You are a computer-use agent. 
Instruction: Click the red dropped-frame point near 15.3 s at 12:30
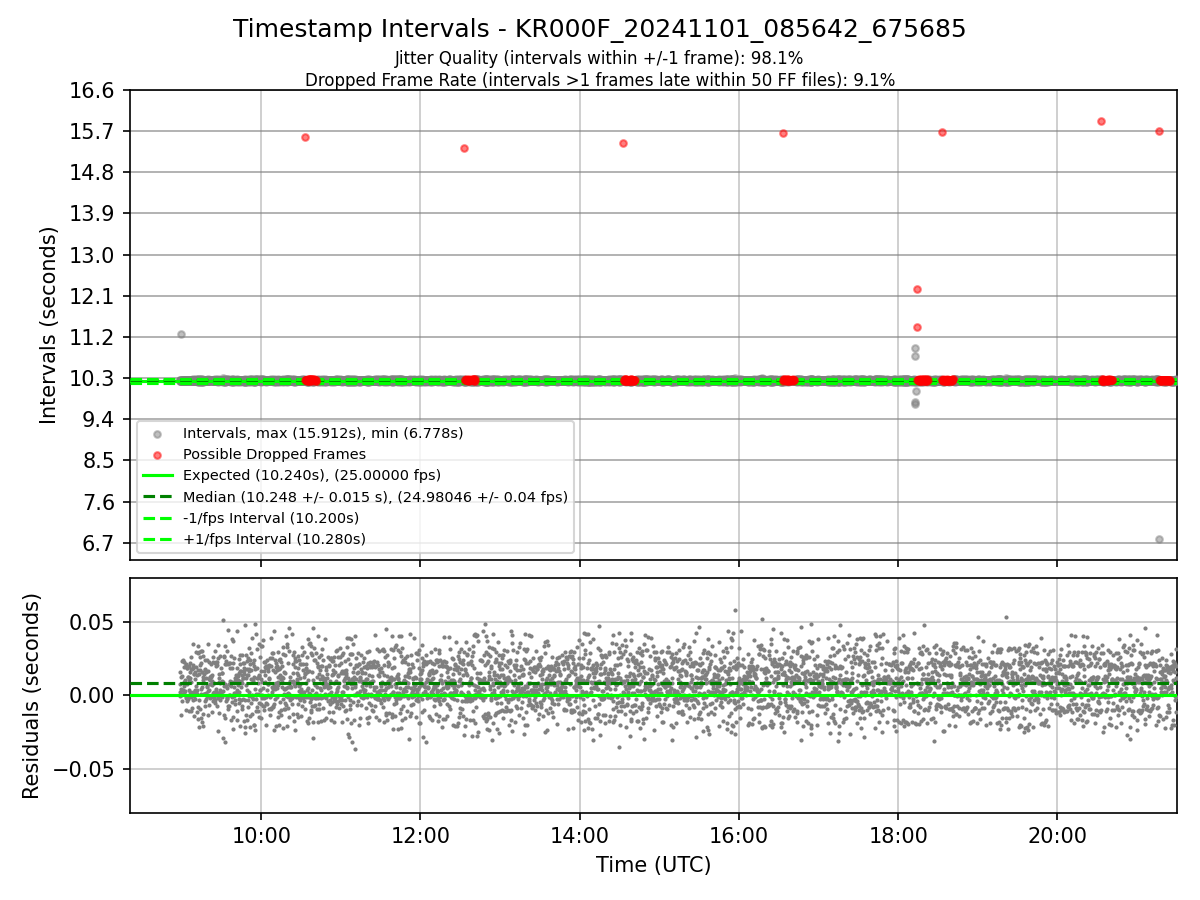click(x=464, y=148)
